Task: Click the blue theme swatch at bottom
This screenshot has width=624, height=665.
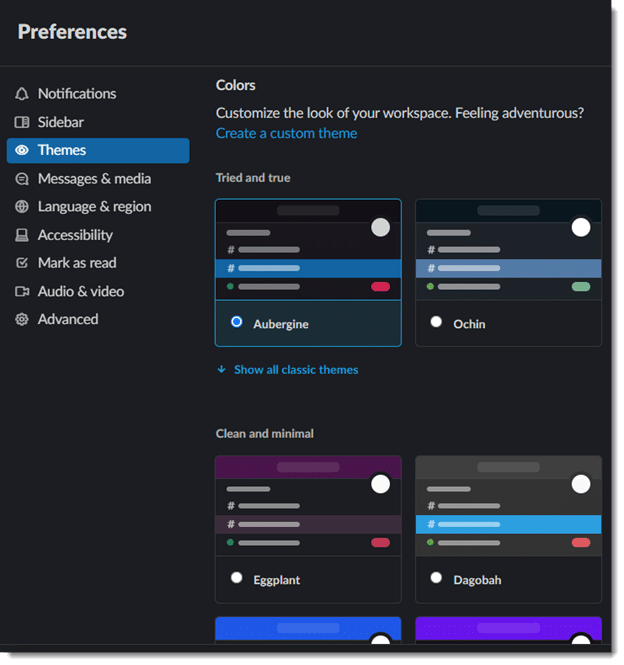Action: 308,630
